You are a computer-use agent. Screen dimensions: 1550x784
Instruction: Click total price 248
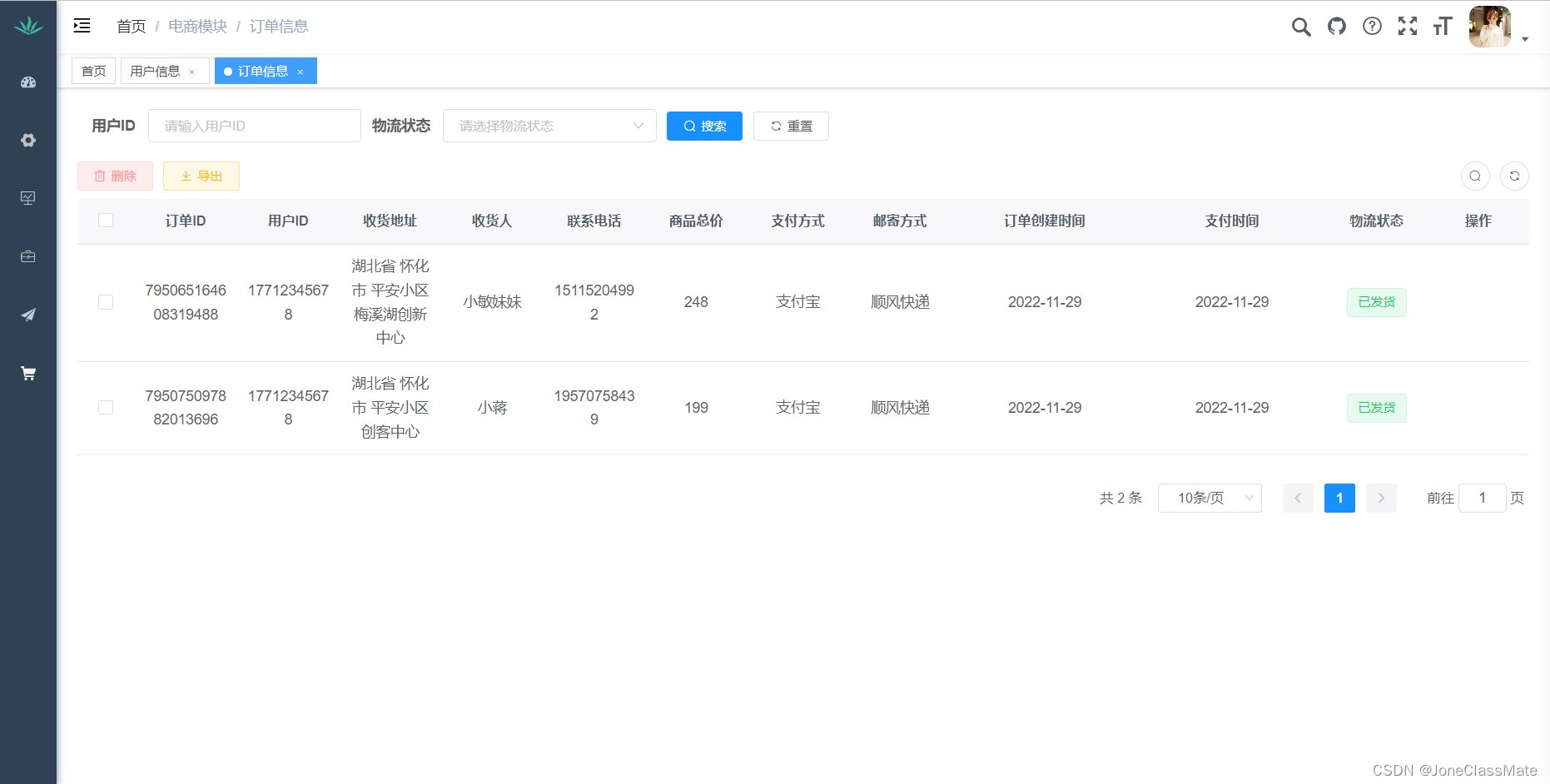coord(696,302)
